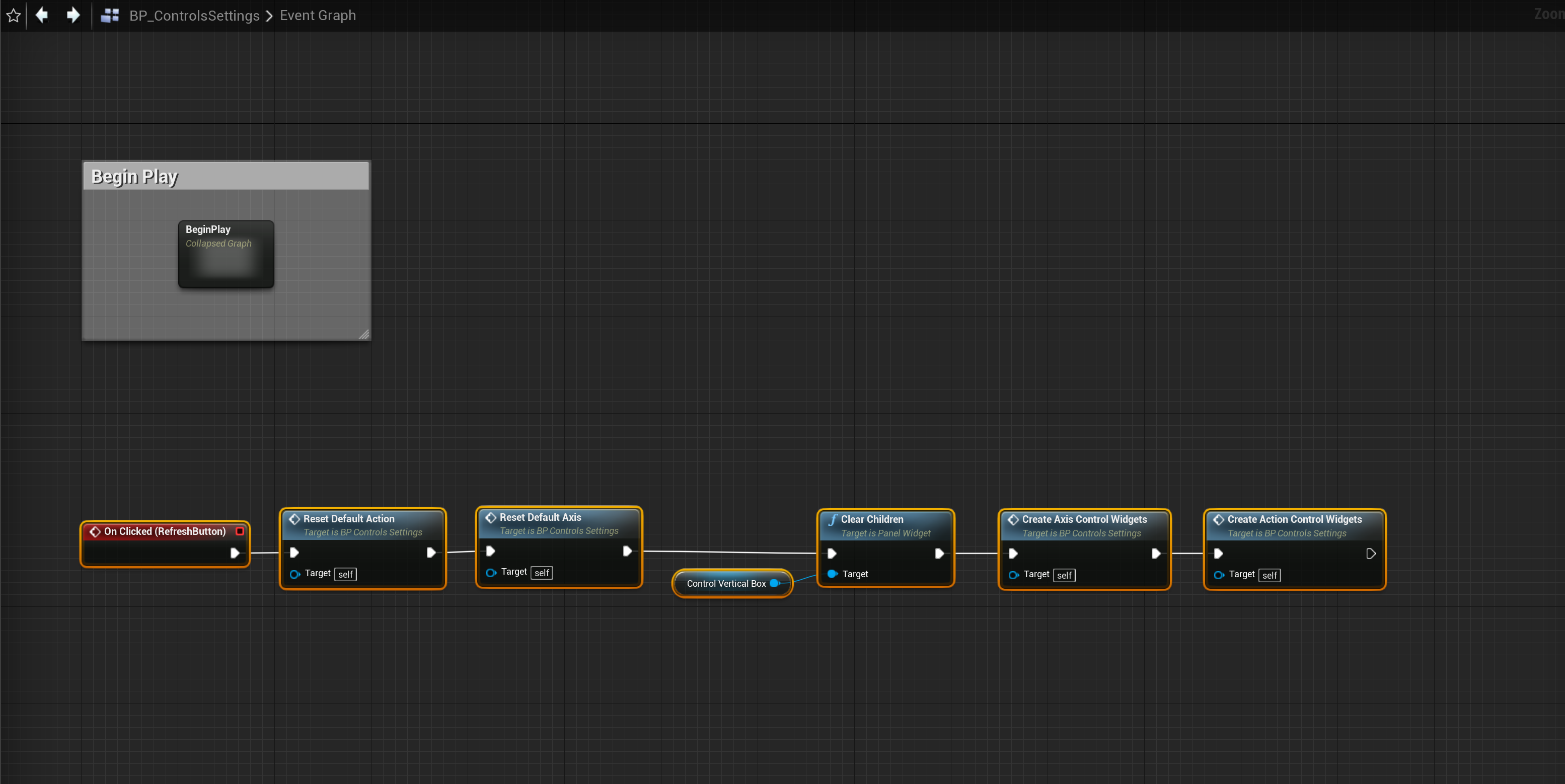Navigate forward with the right arrow
This screenshot has height=784, width=1565.
point(73,15)
